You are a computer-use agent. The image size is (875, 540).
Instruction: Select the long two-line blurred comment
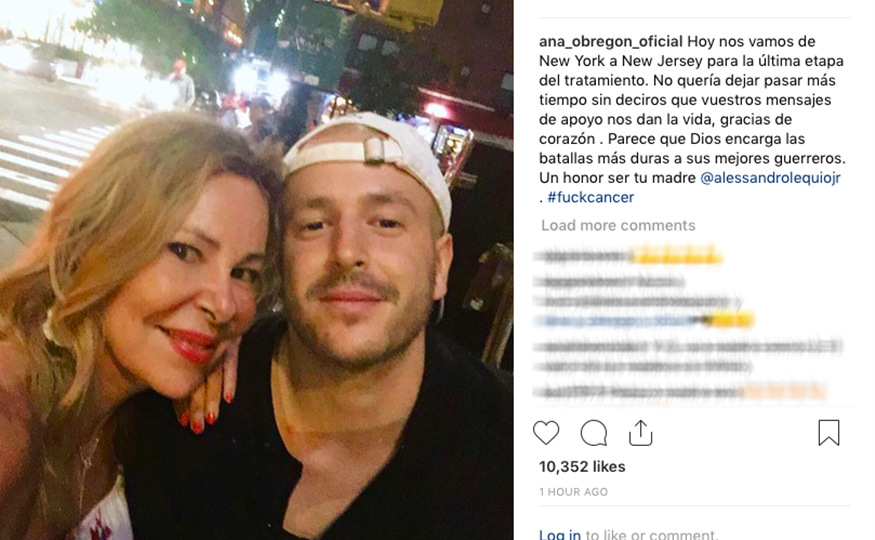coord(689,356)
